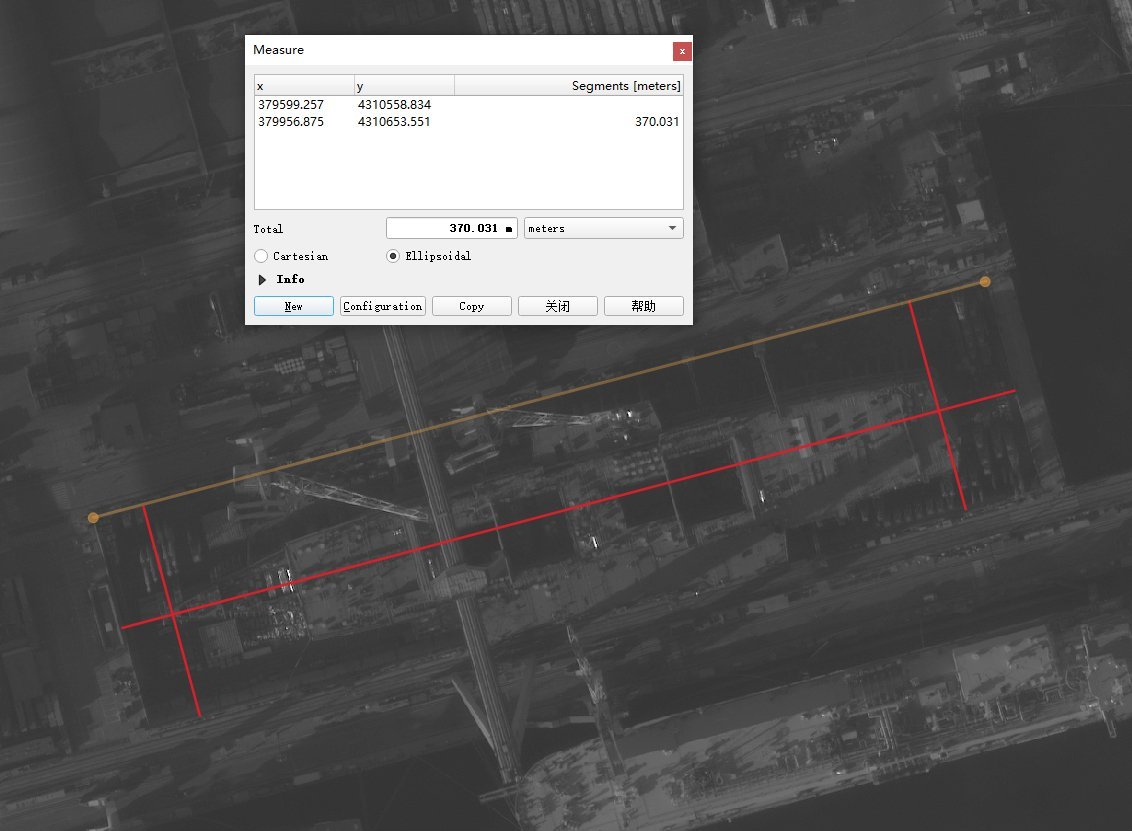Open the meters unit dropdown
Screen dimensions: 1132x831
tap(604, 228)
